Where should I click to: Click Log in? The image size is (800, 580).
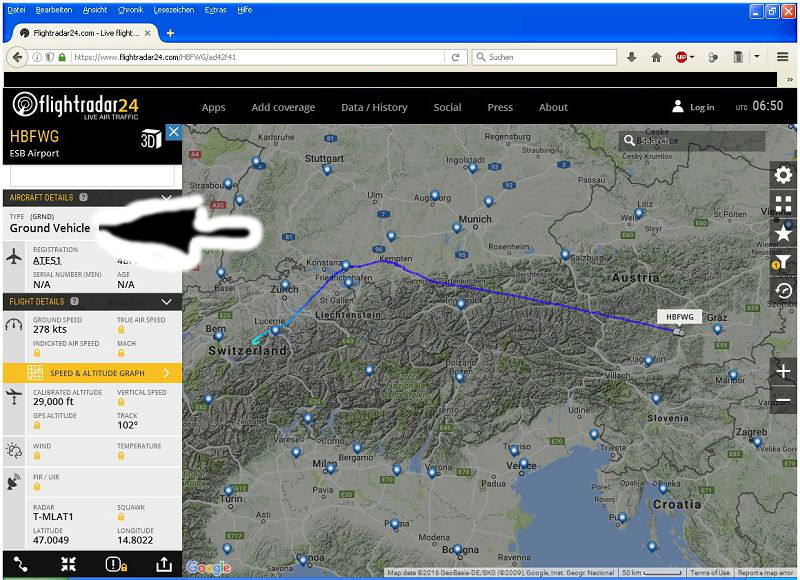[x=693, y=107]
